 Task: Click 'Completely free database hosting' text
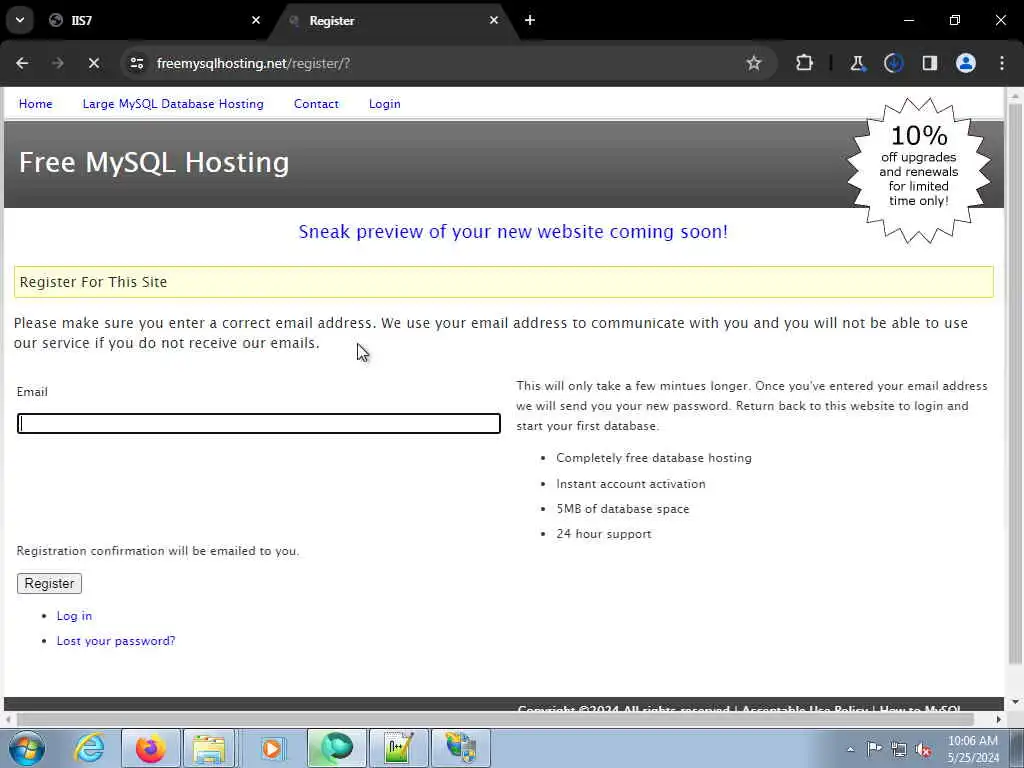(x=654, y=458)
